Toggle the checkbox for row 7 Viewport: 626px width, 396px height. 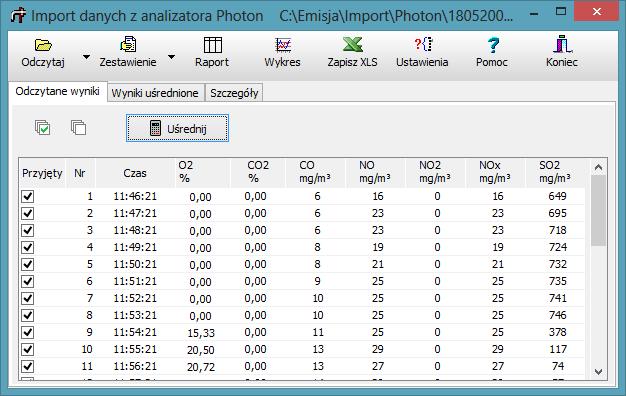click(28, 298)
